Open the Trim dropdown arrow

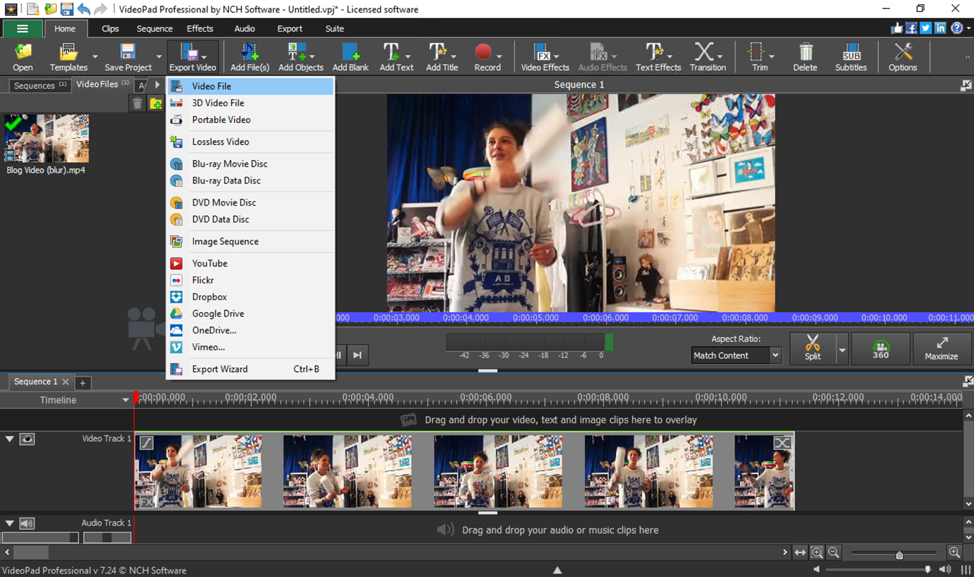point(771,57)
